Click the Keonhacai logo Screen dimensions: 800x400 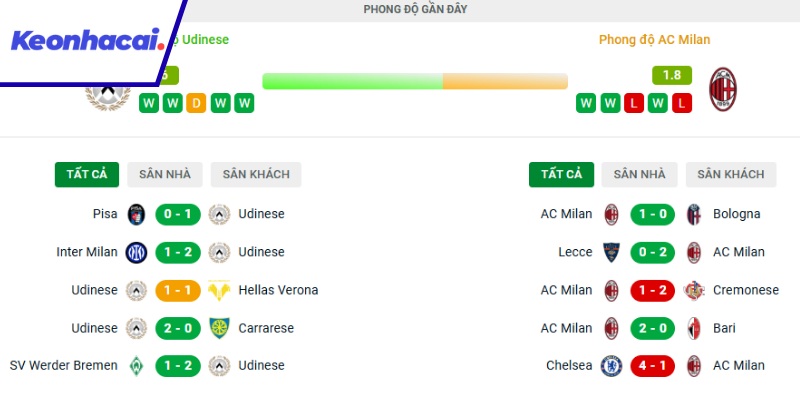[x=88, y=41]
